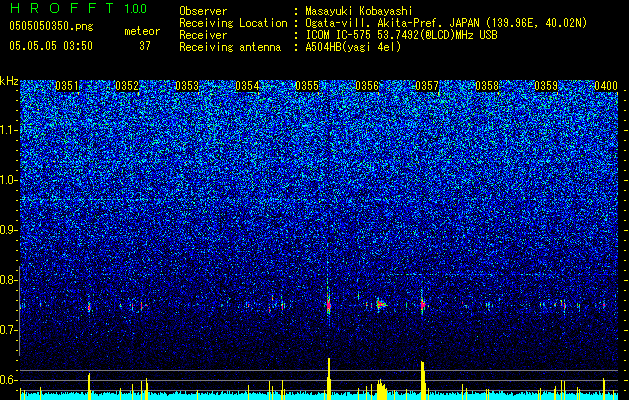Screen dimensions: 629x400
Task: Click the kHz axis unit label
Action: pyautogui.click(x=9, y=81)
